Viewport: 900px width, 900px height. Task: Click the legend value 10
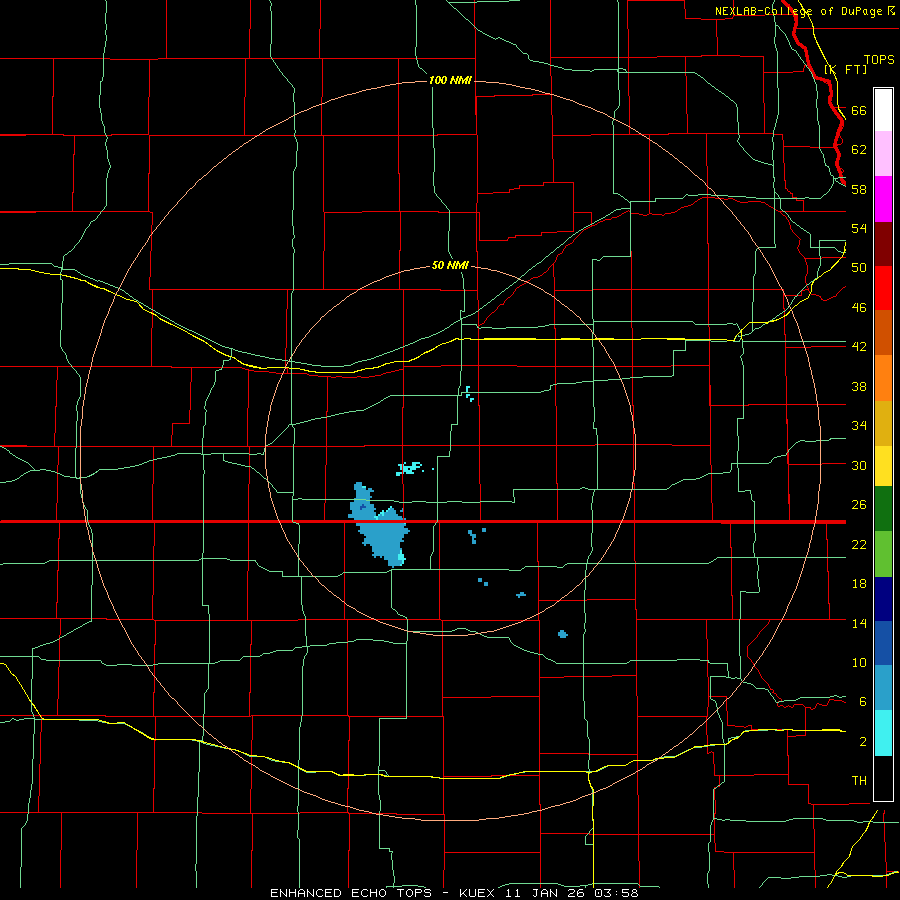(x=859, y=662)
